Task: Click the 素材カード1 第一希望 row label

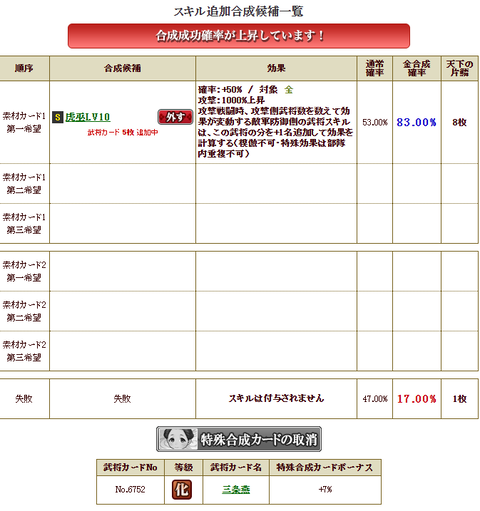Action: pyautogui.click(x=24, y=122)
